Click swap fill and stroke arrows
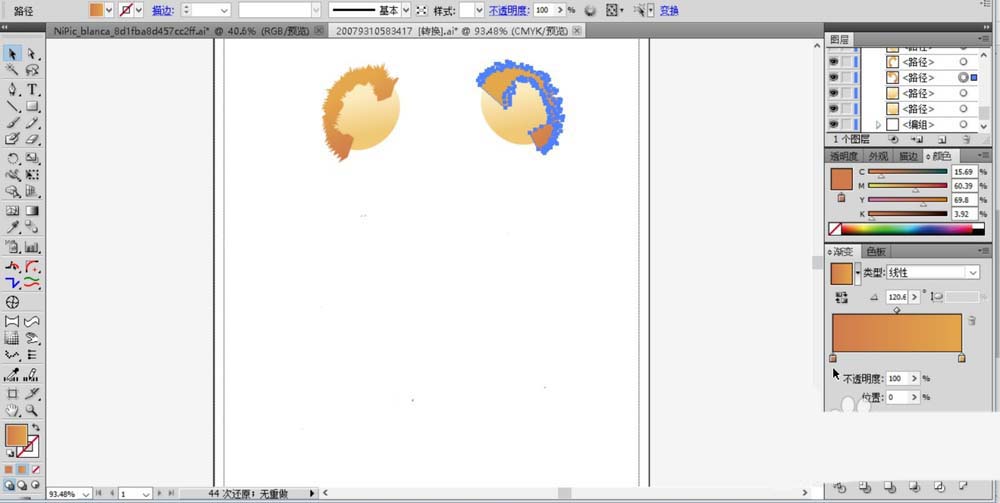Screen dimensions: 1000x503 [36, 427]
